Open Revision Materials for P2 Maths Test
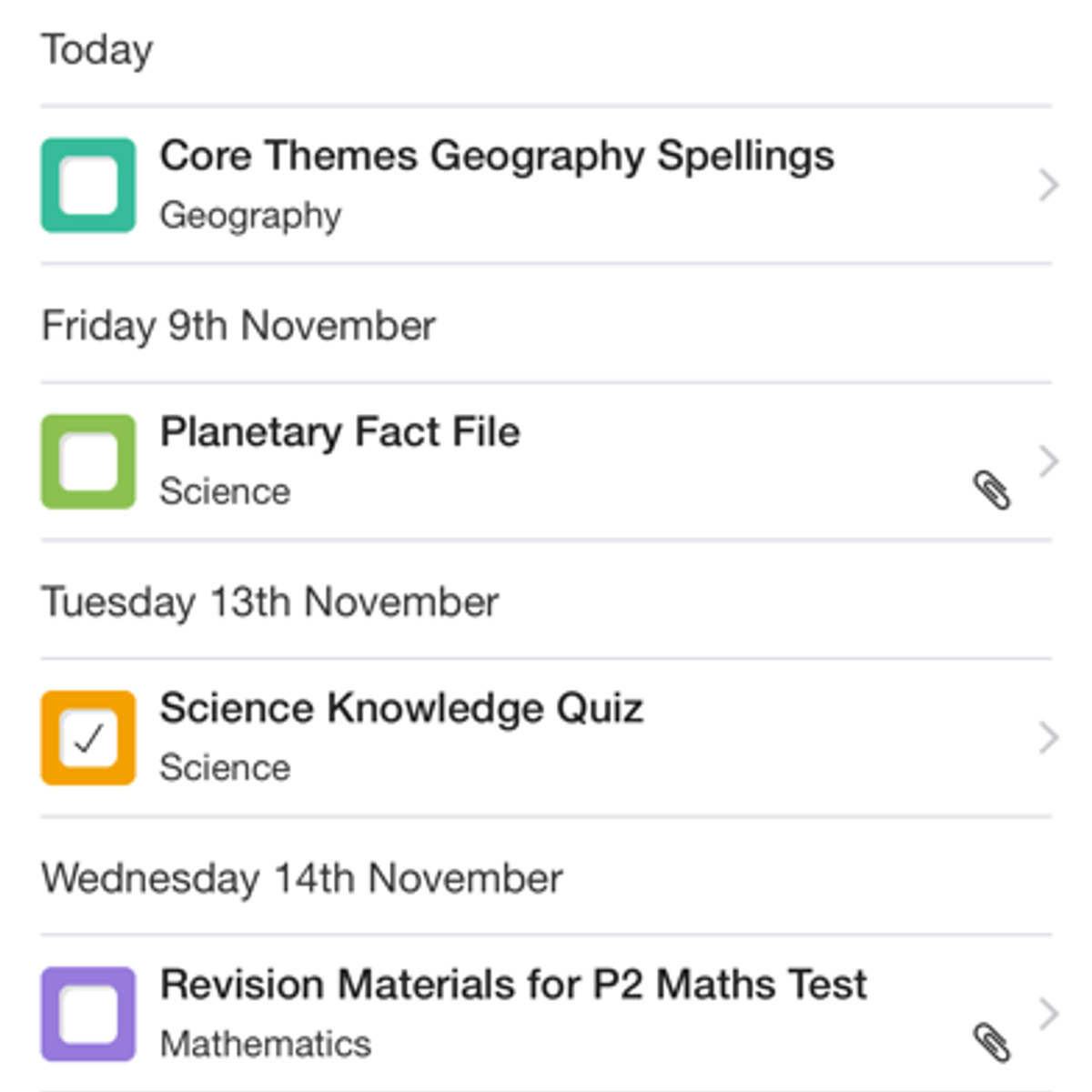 tap(513, 985)
